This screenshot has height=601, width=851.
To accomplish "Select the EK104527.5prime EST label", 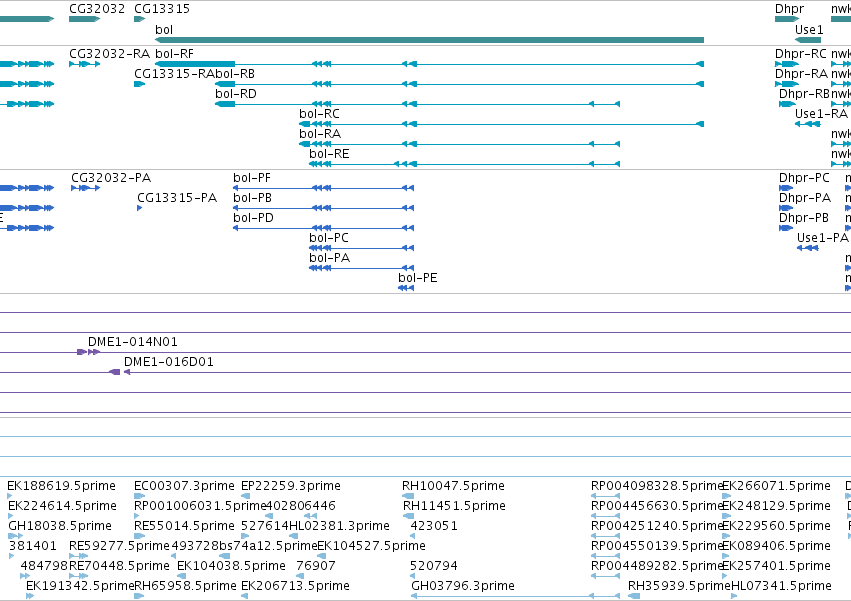I will pos(371,546).
